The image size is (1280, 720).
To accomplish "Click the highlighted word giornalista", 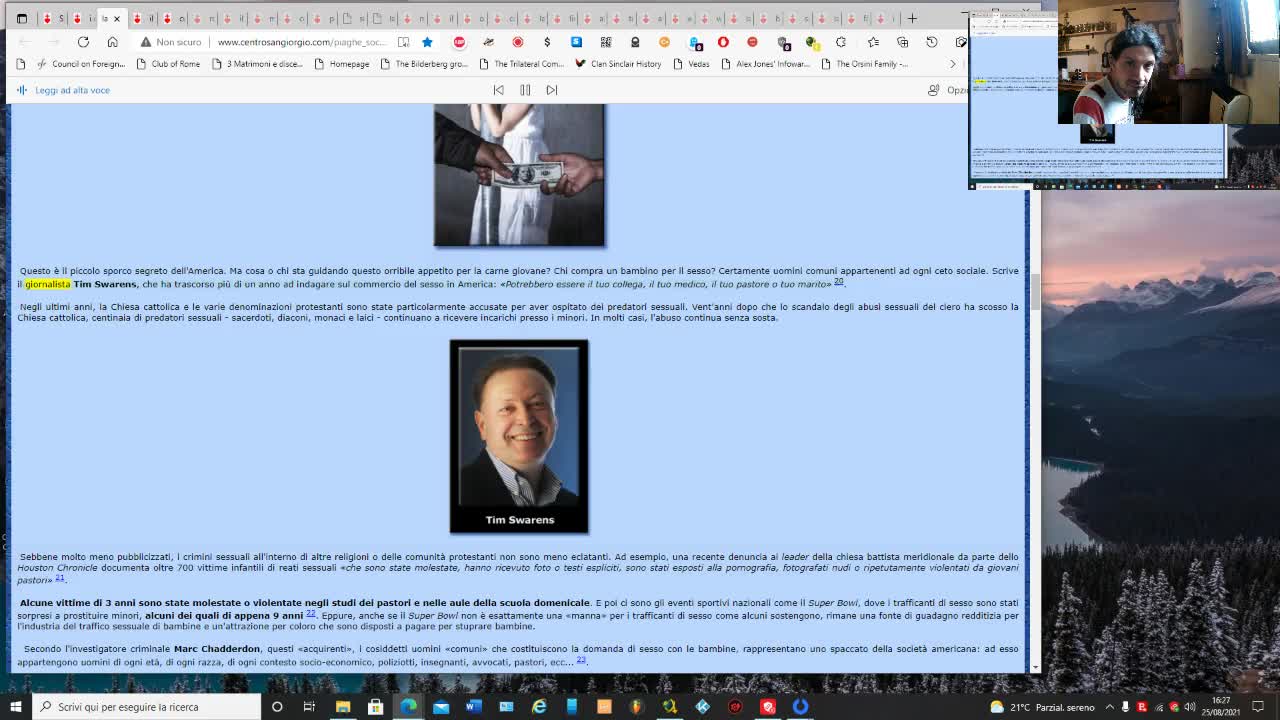I will point(47,284).
